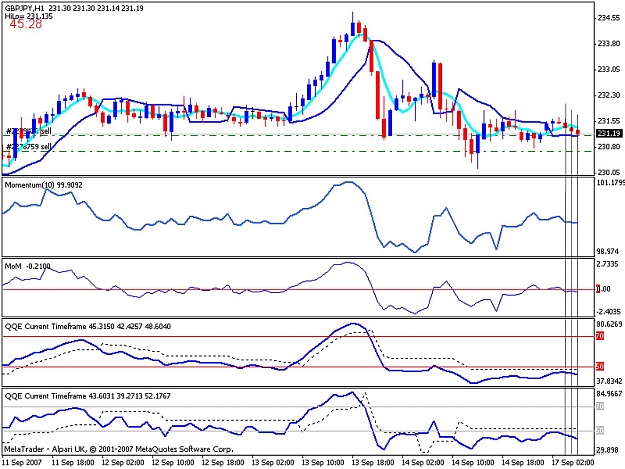The image size is (625, 469).
Task: Click the -2.4035 MoM scale value
Action: 608,311
